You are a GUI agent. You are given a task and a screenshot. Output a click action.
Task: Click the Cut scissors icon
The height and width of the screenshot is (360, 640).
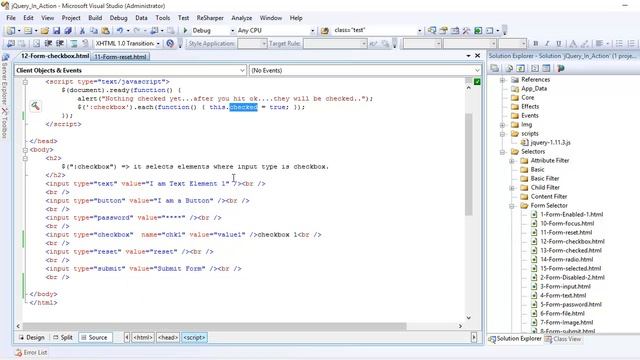click(82, 31)
